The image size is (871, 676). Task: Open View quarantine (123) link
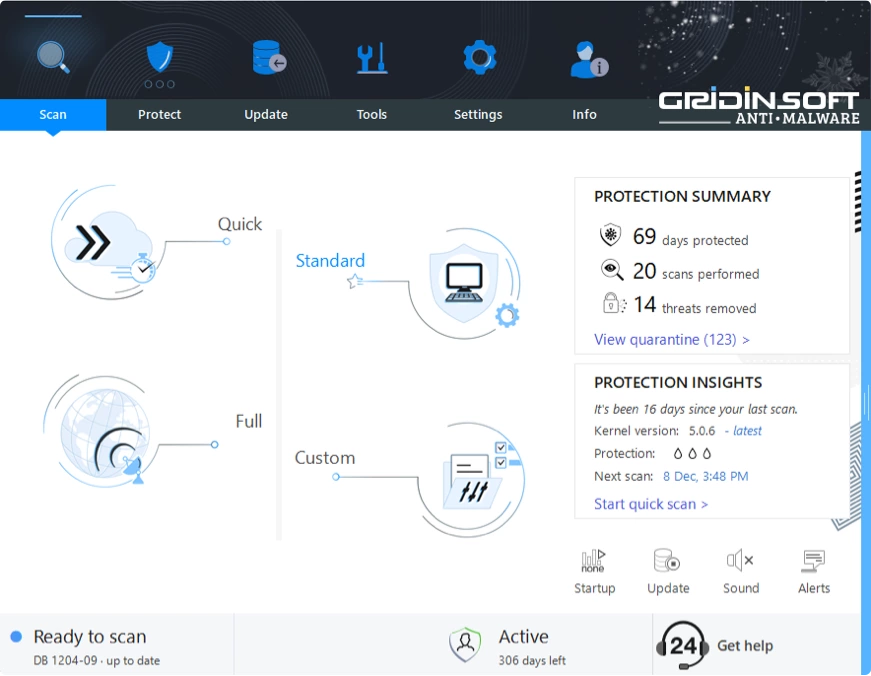672,339
